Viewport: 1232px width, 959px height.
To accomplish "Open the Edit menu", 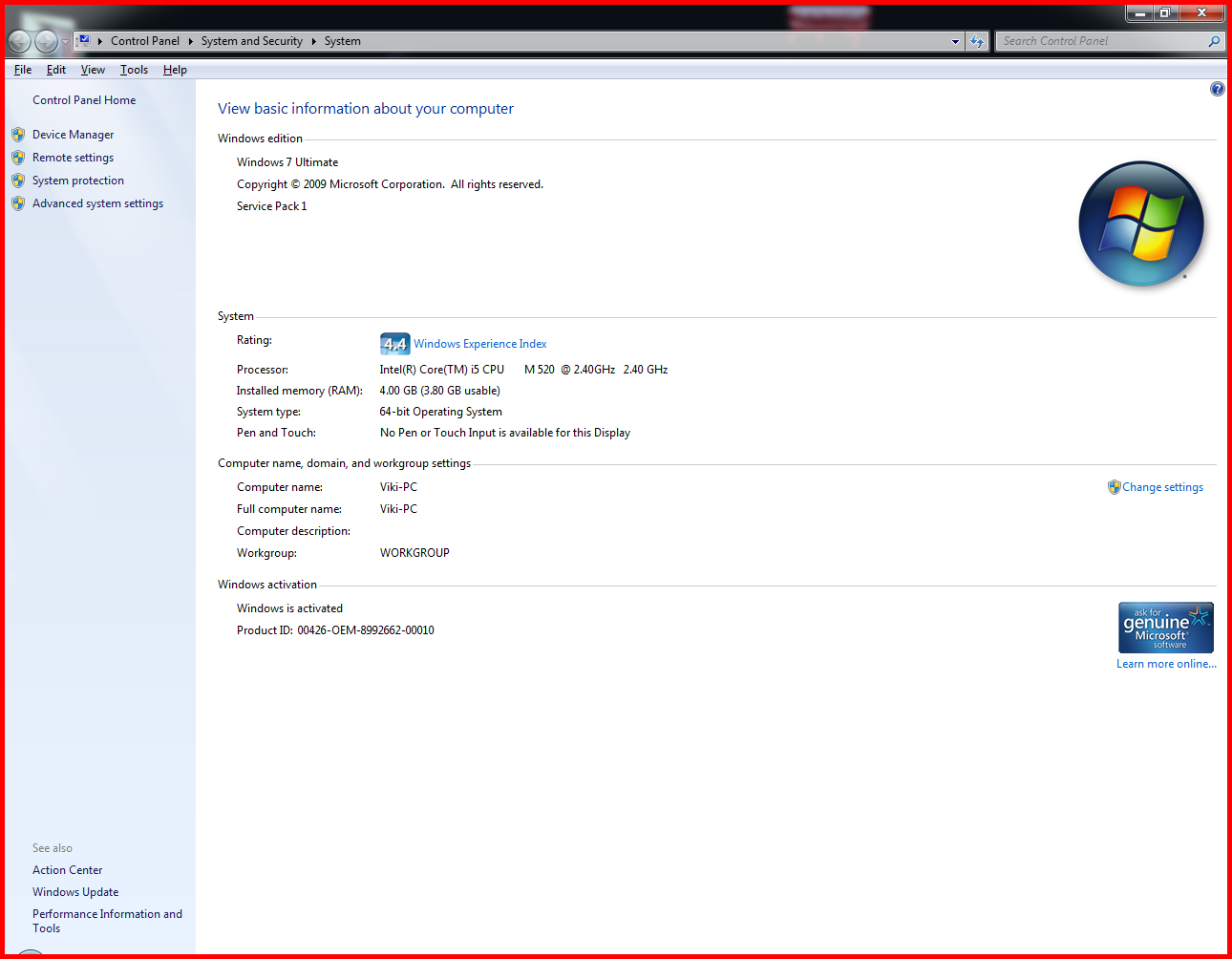I will pos(56,70).
